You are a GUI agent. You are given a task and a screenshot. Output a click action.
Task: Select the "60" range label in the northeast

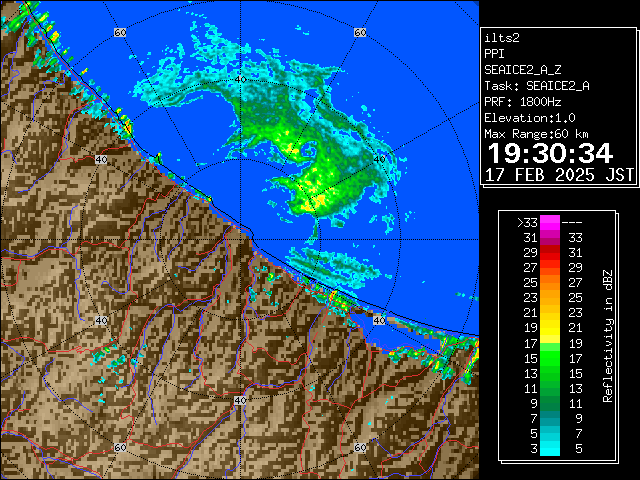360,32
